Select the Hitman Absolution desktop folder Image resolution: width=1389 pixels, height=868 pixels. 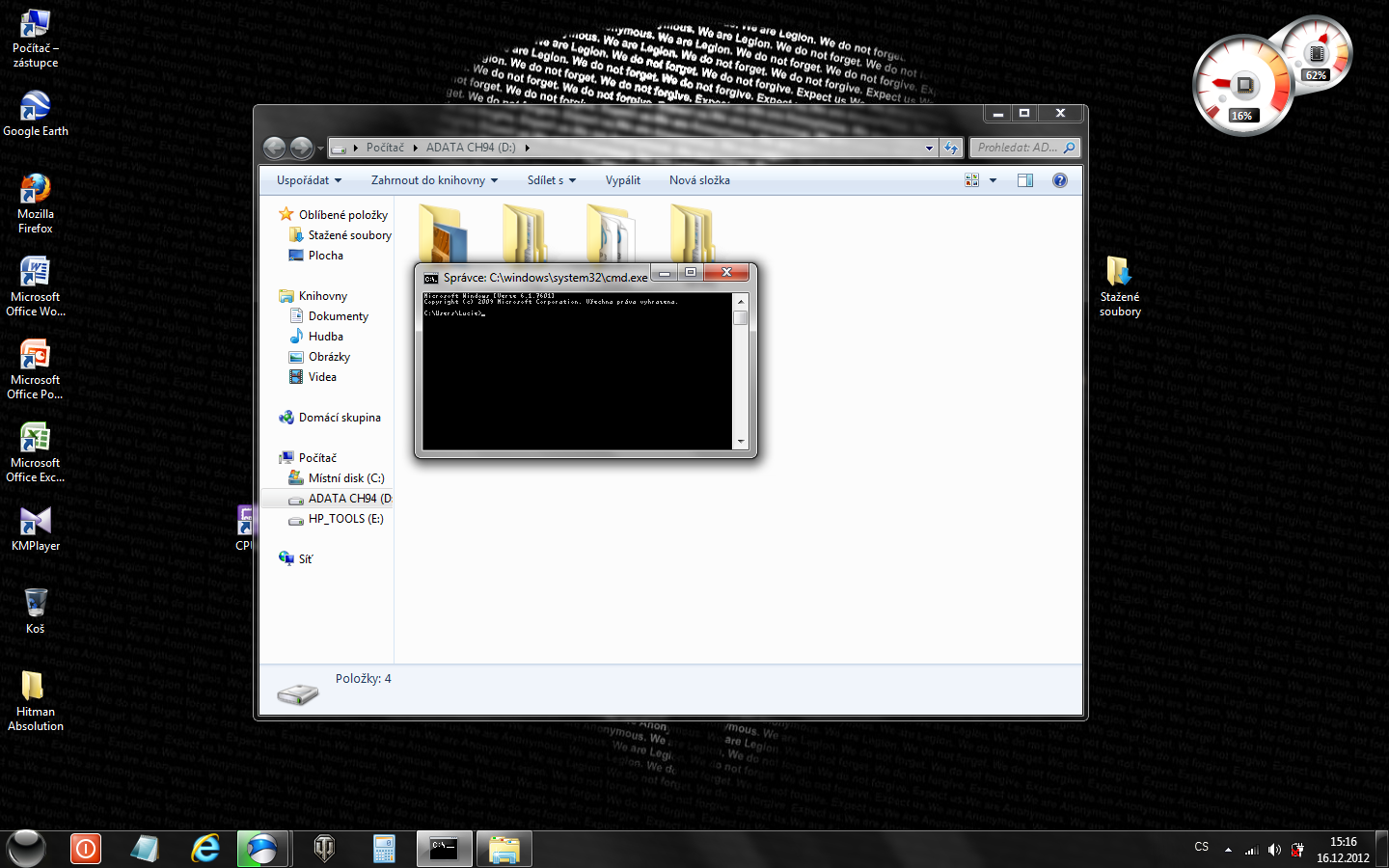click(x=36, y=701)
